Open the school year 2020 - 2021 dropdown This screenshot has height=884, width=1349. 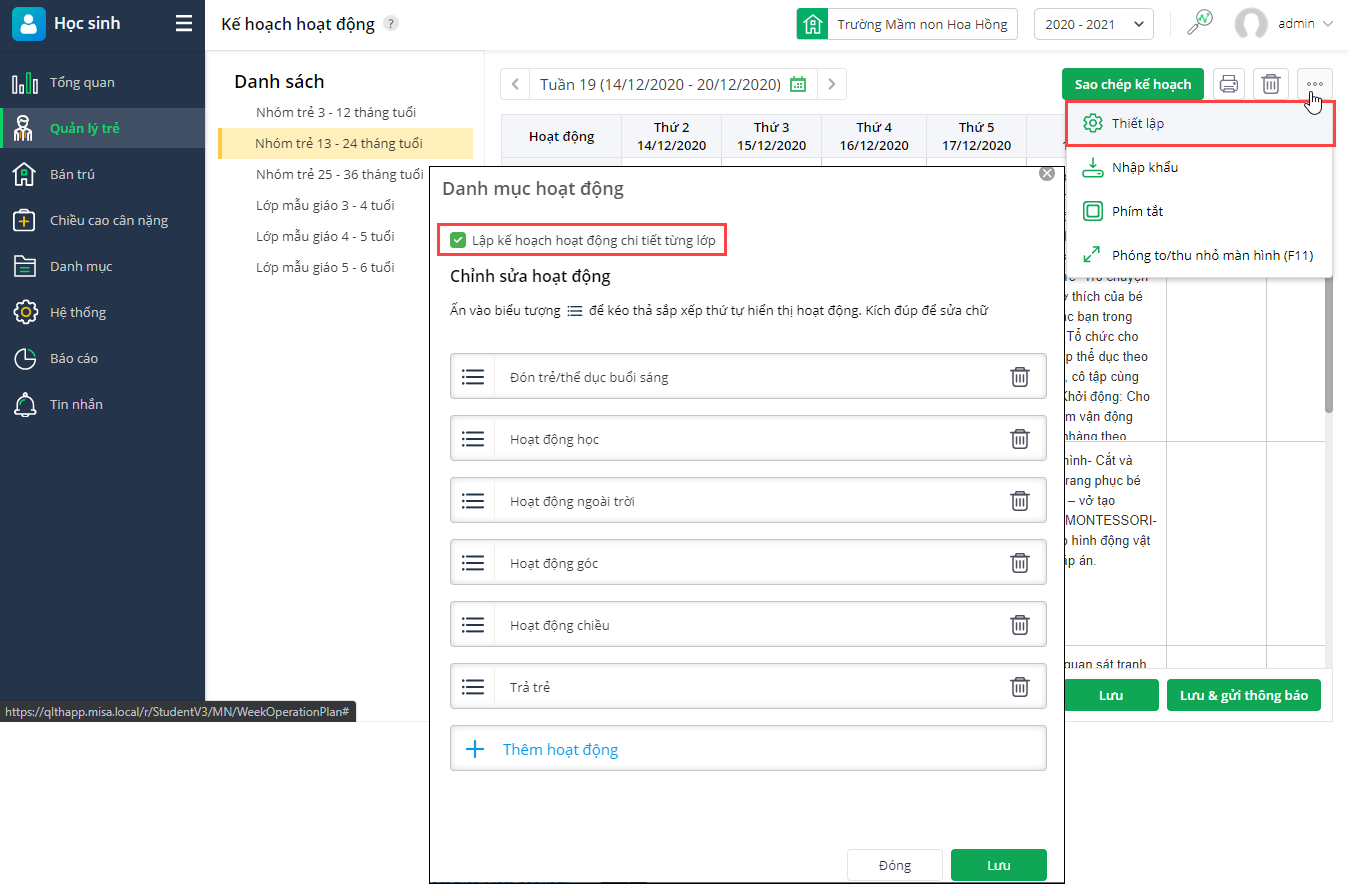1093,24
